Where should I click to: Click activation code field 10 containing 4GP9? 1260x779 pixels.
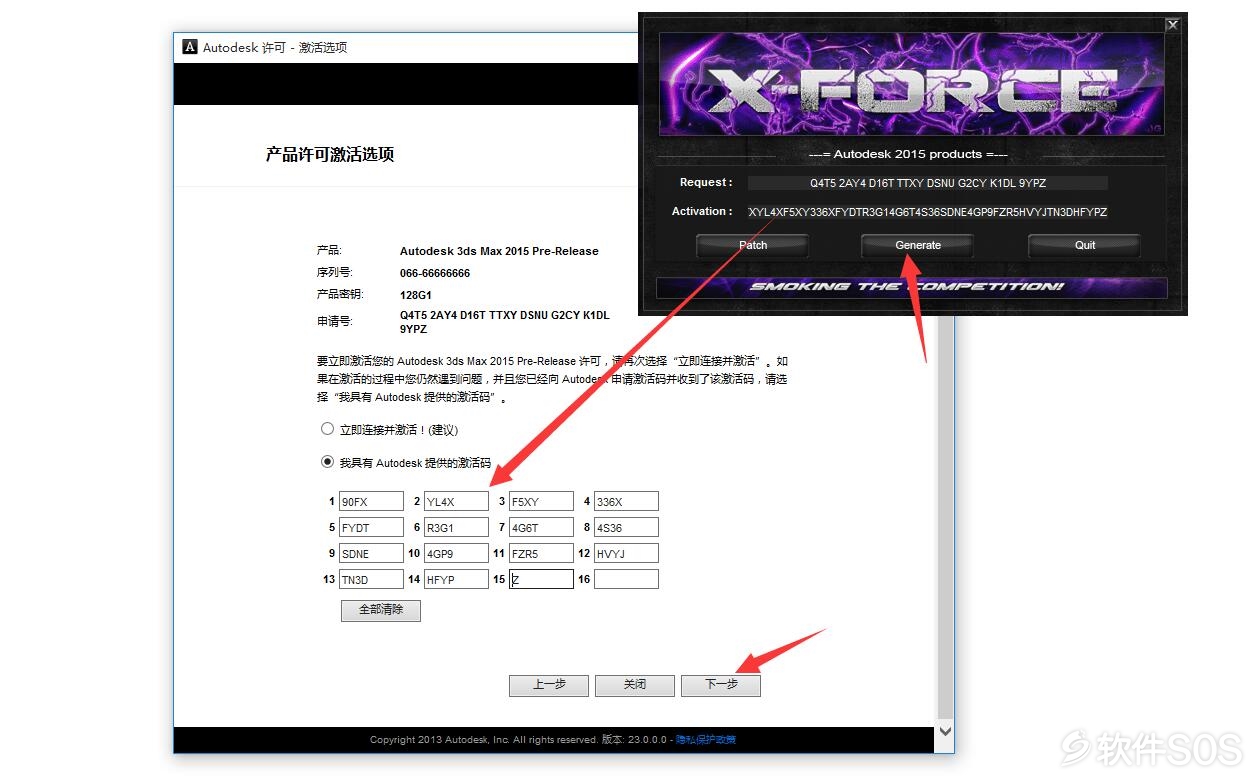(x=456, y=553)
